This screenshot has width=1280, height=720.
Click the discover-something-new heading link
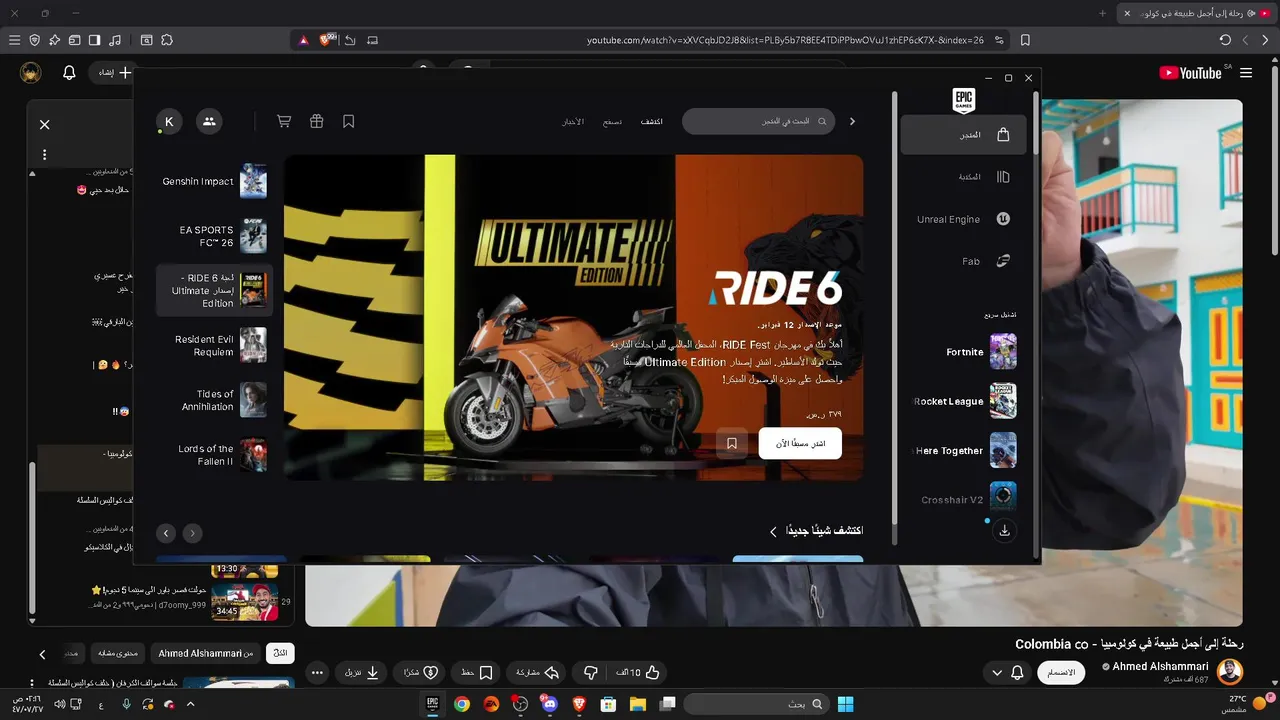click(815, 531)
